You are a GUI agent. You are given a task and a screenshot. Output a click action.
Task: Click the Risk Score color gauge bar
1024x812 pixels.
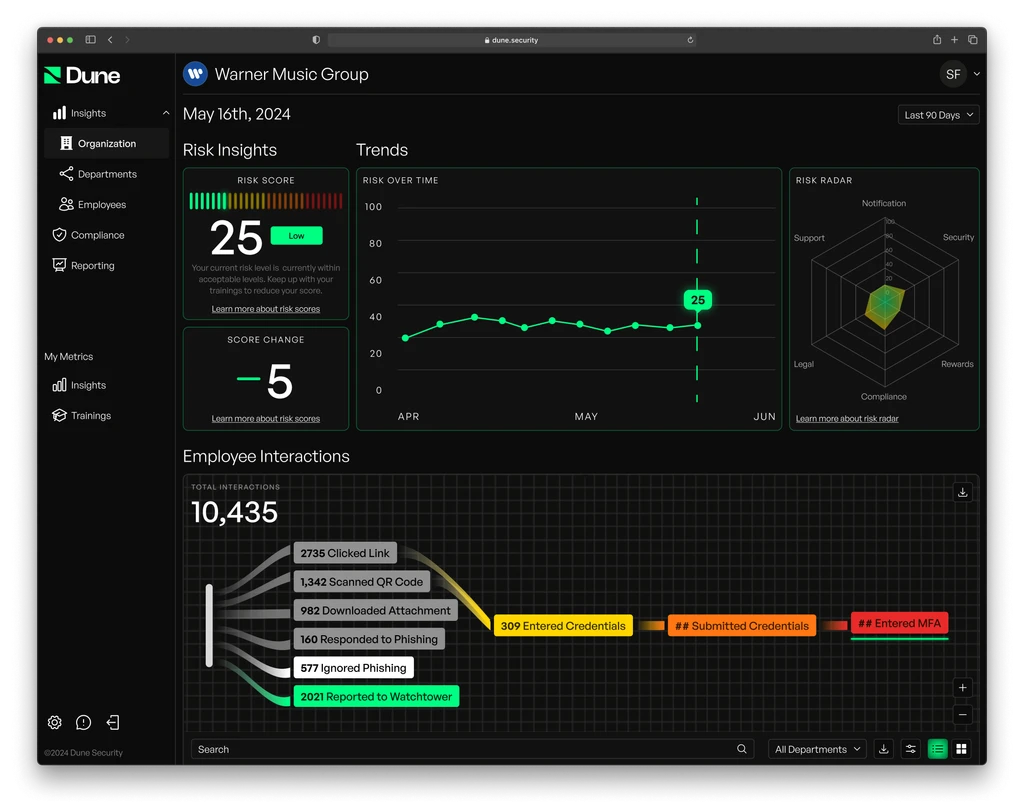pyautogui.click(x=266, y=201)
